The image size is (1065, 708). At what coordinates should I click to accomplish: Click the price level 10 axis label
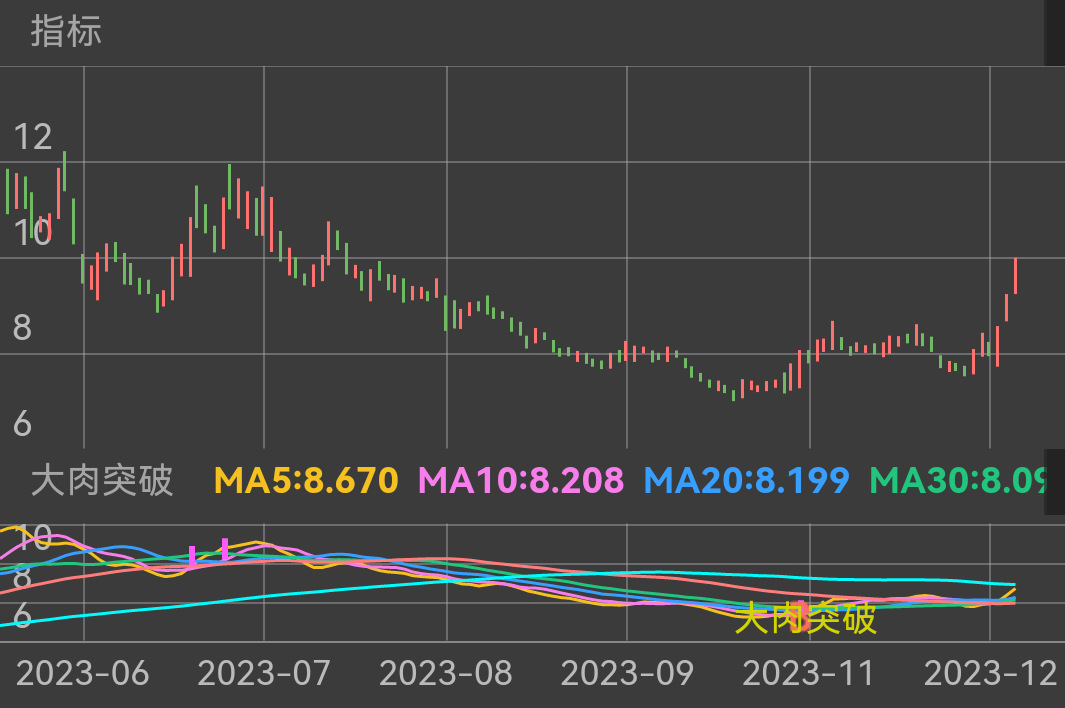coord(33,233)
